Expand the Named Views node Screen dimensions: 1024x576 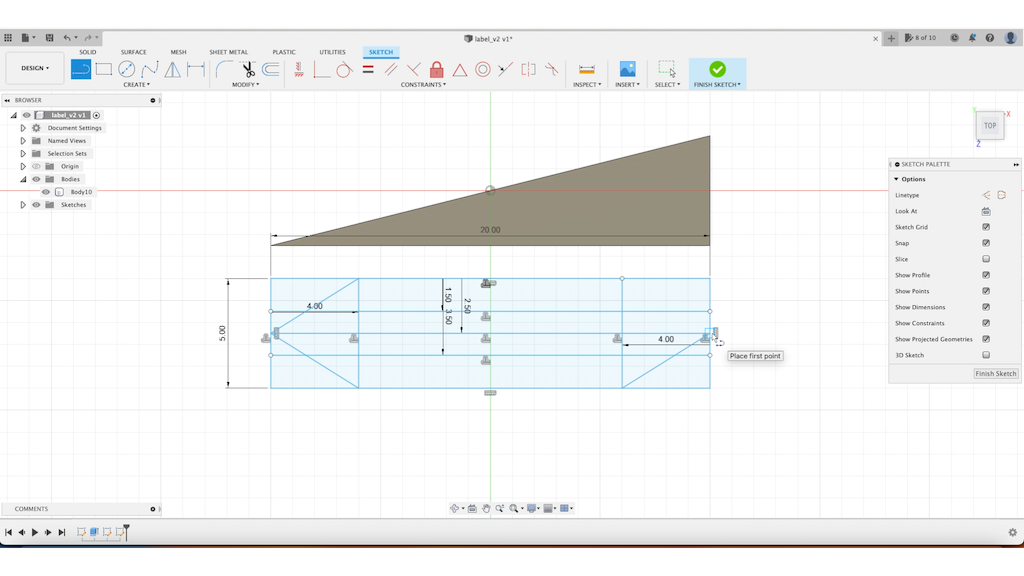coord(23,141)
